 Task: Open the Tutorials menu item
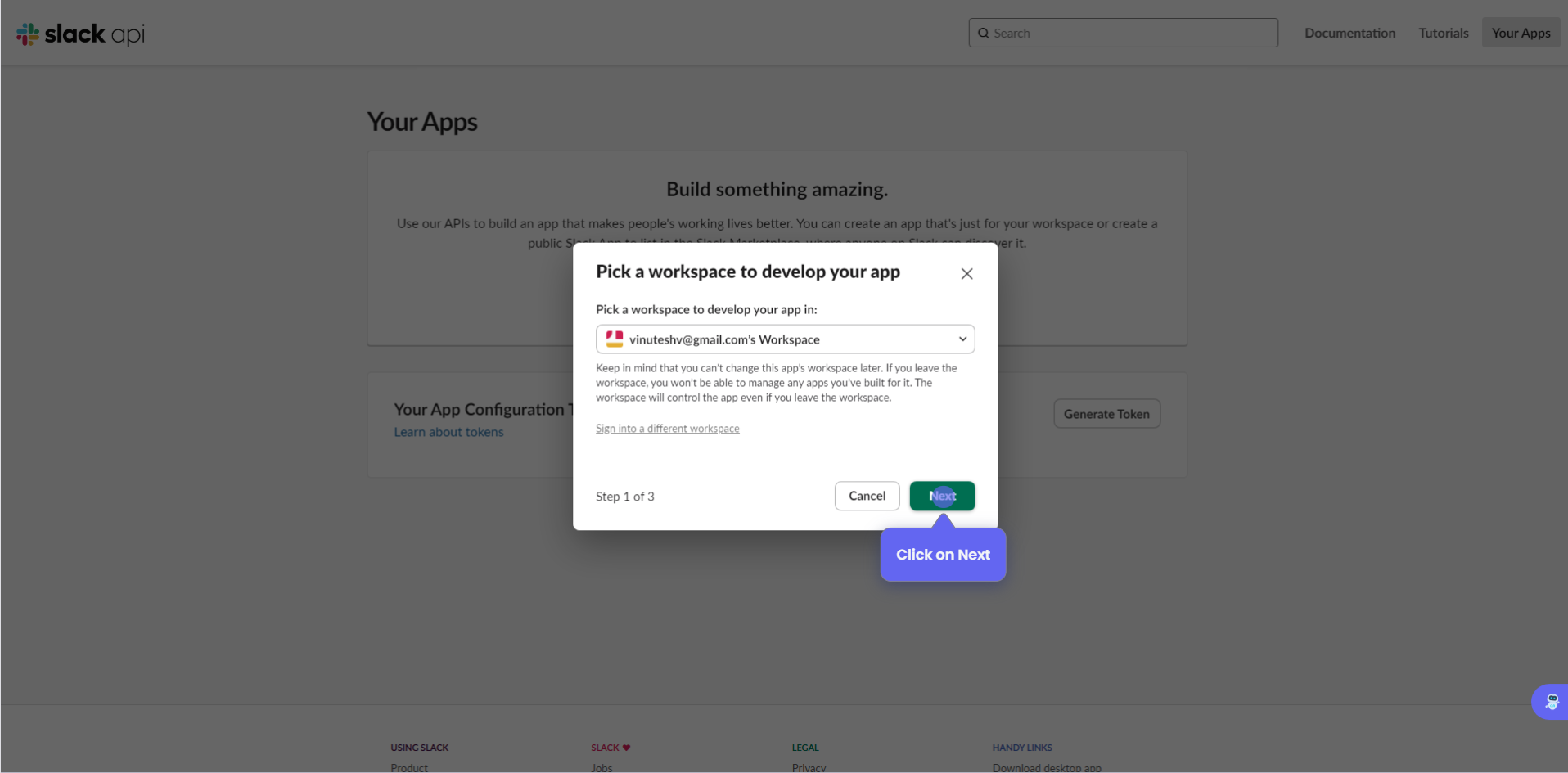(1443, 34)
